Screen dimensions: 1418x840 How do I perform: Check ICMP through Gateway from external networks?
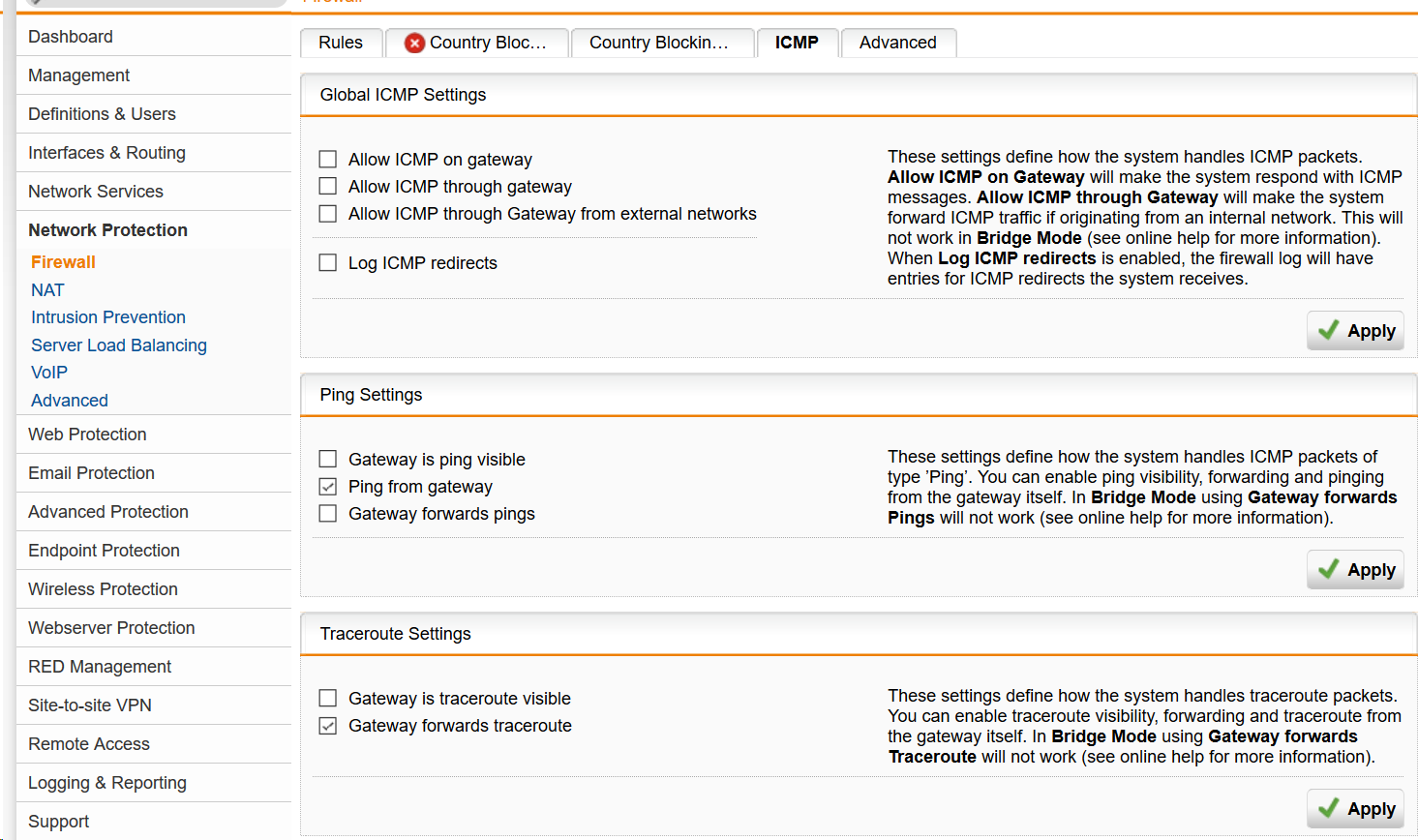point(328,214)
